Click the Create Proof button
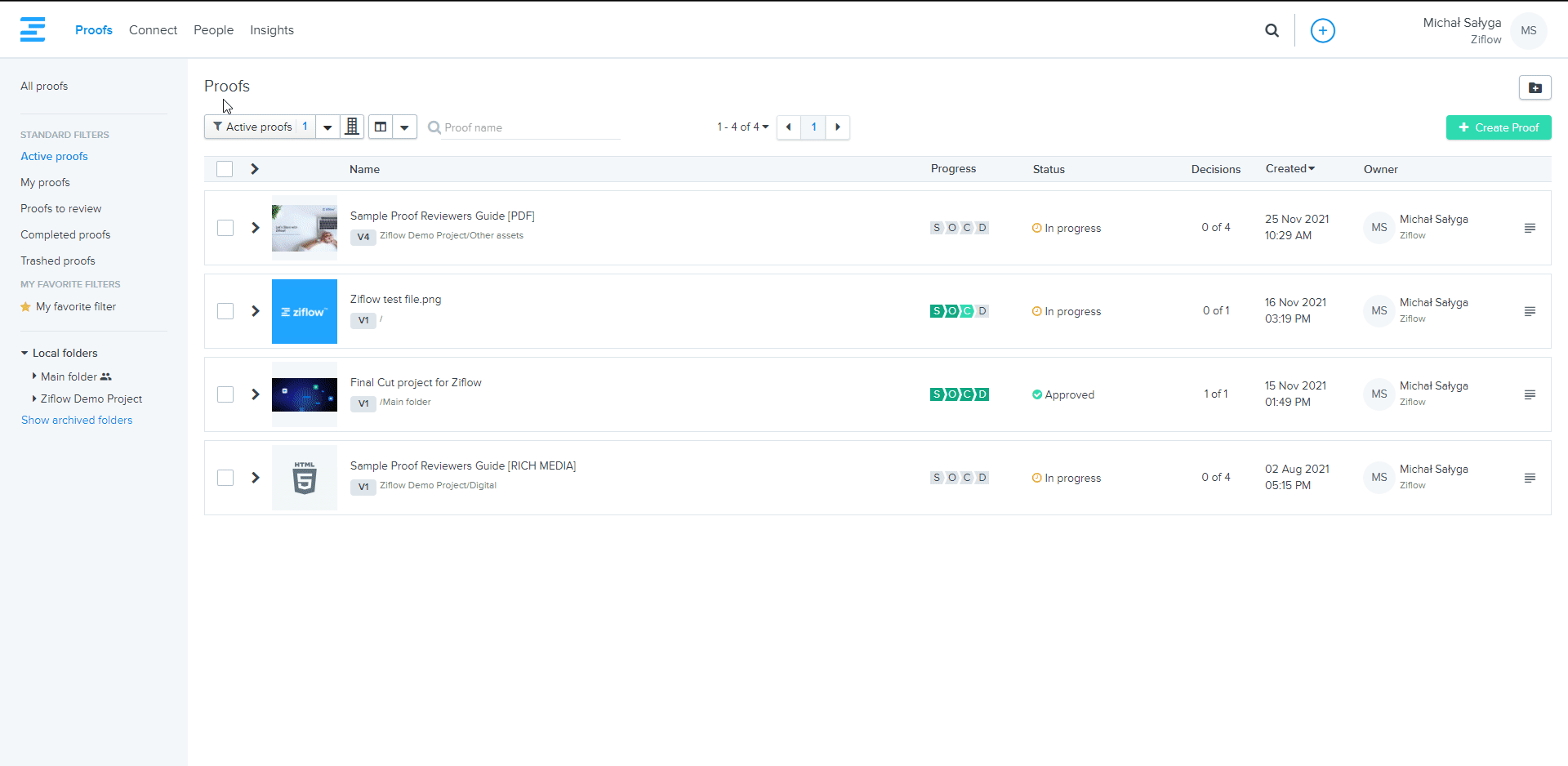The height and width of the screenshot is (766, 1568). tap(1498, 127)
